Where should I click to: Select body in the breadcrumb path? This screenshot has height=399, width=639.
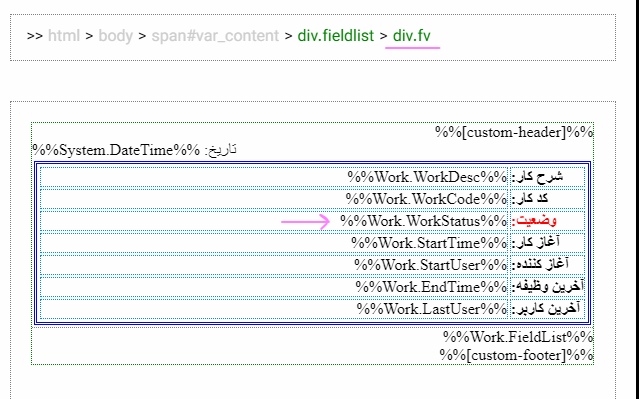(115, 35)
